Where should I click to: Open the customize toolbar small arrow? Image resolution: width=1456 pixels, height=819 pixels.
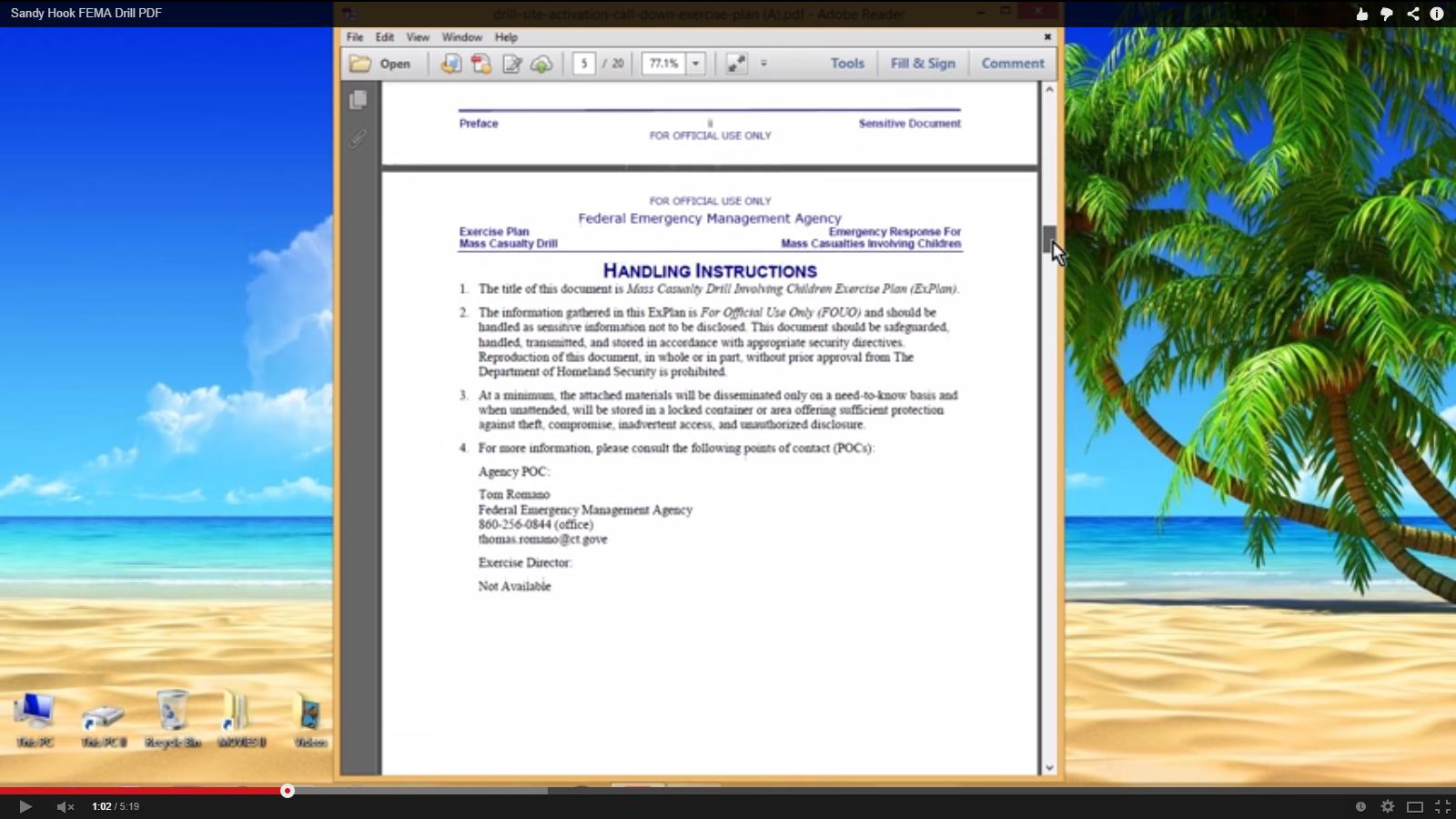[x=763, y=64]
